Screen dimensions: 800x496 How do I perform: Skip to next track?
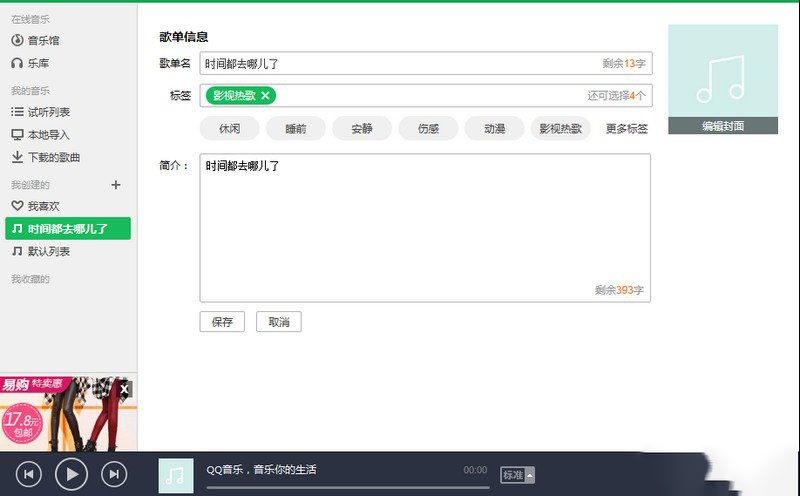point(114,474)
